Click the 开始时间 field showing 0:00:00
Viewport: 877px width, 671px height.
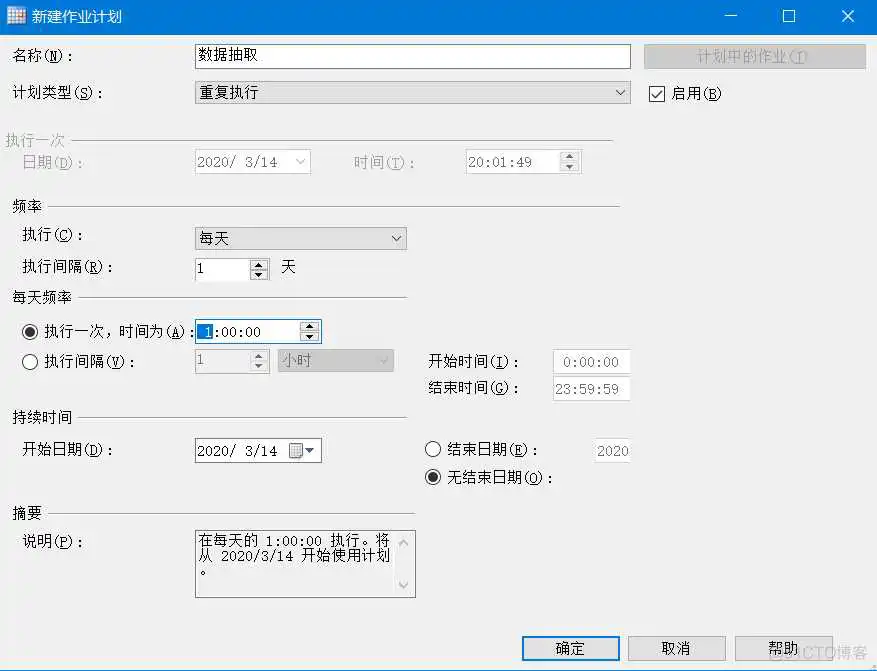pyautogui.click(x=590, y=362)
